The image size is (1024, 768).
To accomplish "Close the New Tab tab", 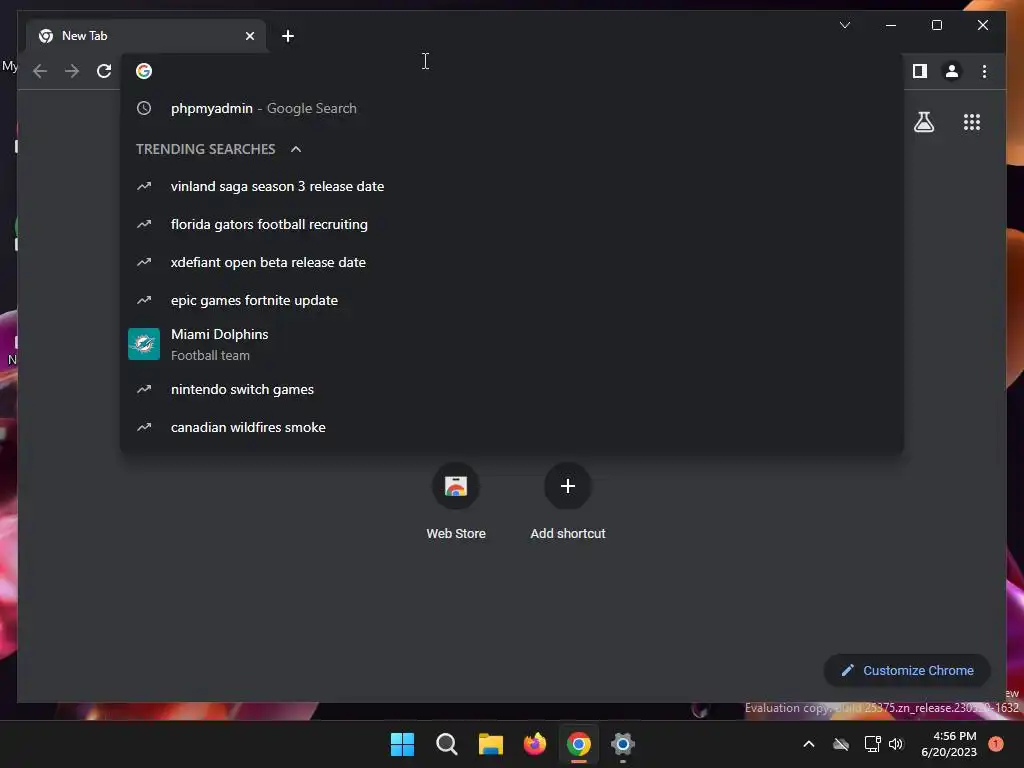I will coord(249,36).
